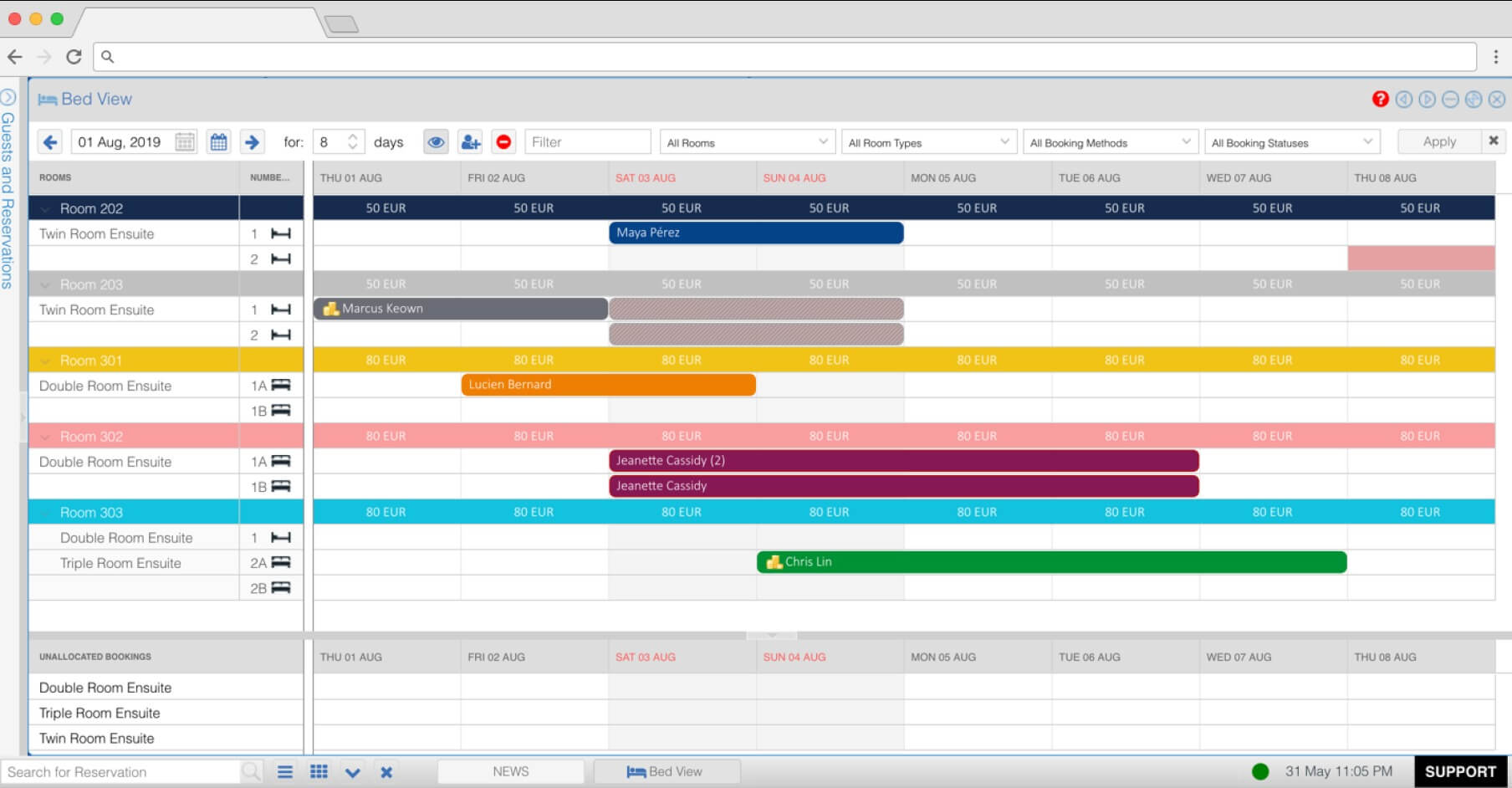Click the Filter text field

[x=587, y=142]
